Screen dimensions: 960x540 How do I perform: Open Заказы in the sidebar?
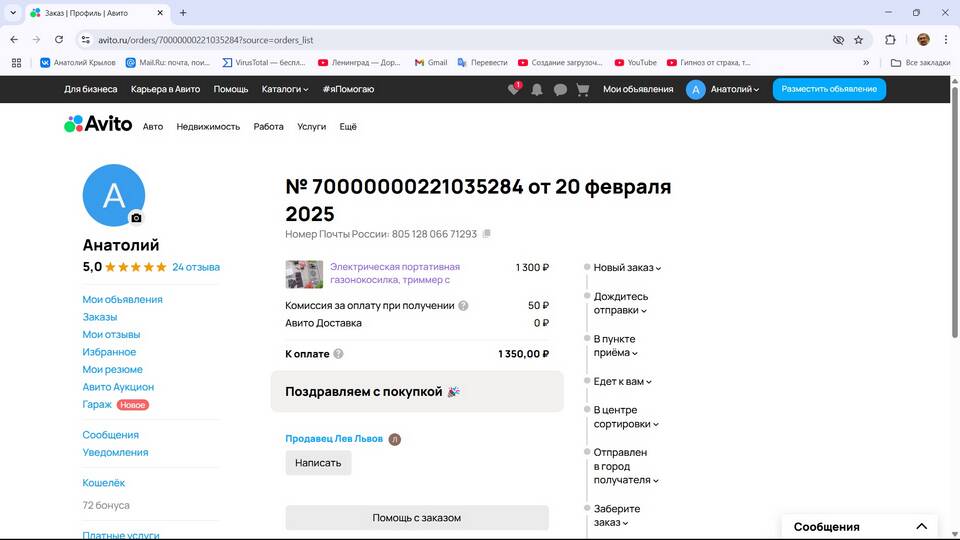pyautogui.click(x=100, y=317)
